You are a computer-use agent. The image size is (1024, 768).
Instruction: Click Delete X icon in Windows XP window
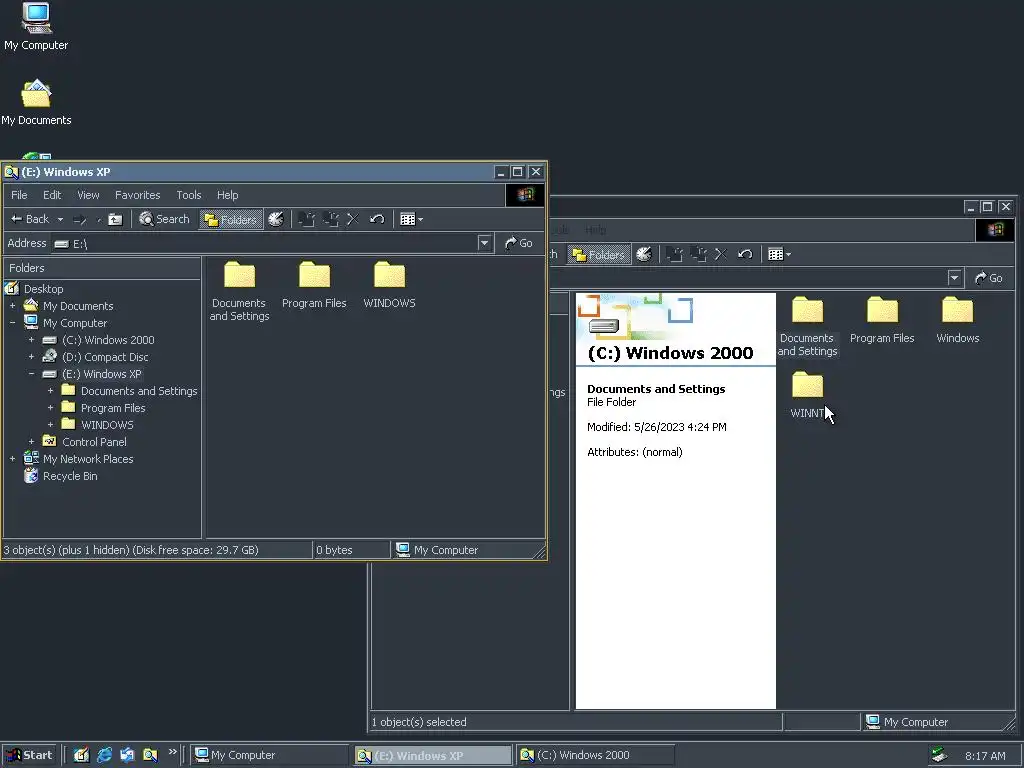(353, 219)
